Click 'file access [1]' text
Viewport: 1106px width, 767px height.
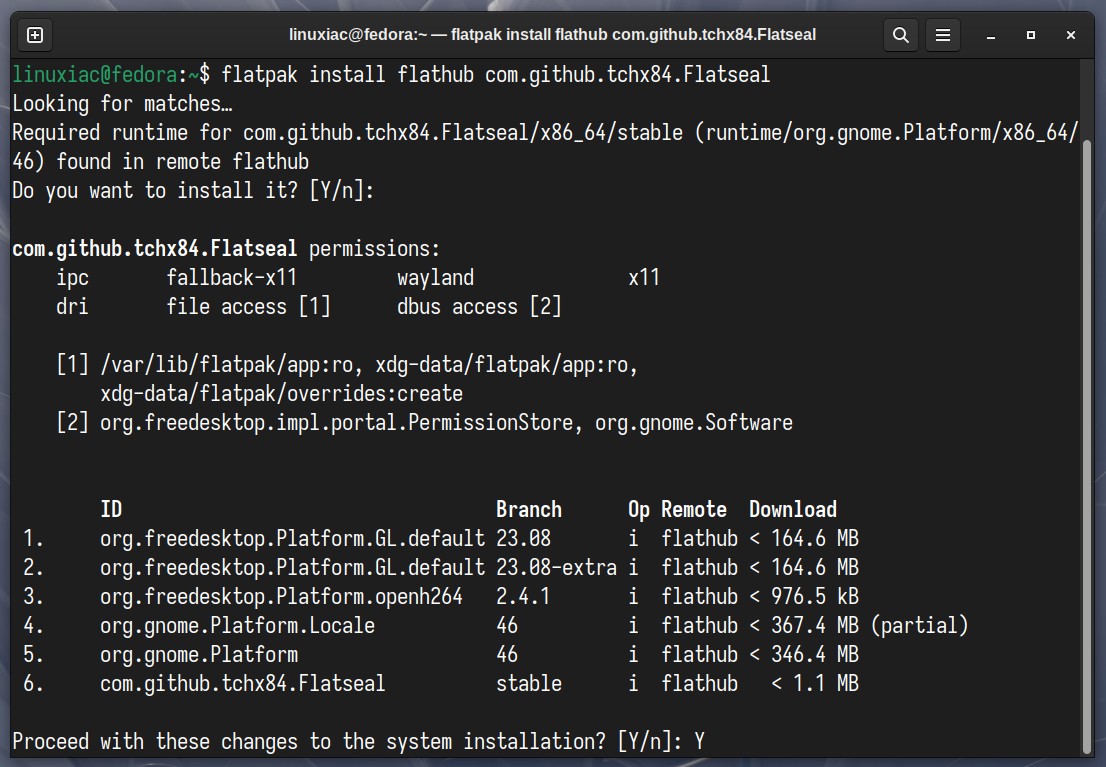tap(248, 306)
